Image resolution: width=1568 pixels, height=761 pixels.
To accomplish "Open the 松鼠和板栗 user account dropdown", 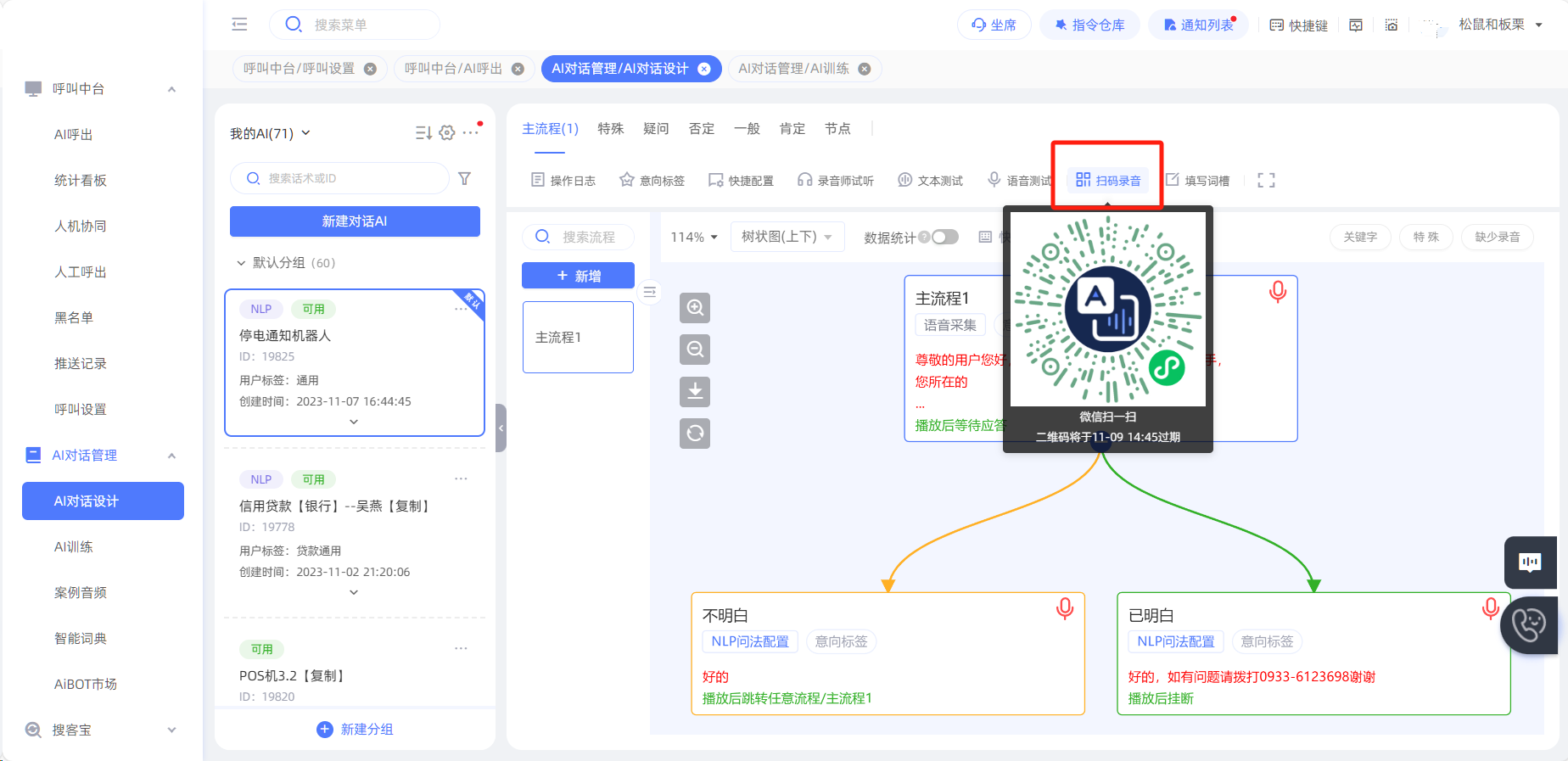I will click(1499, 25).
